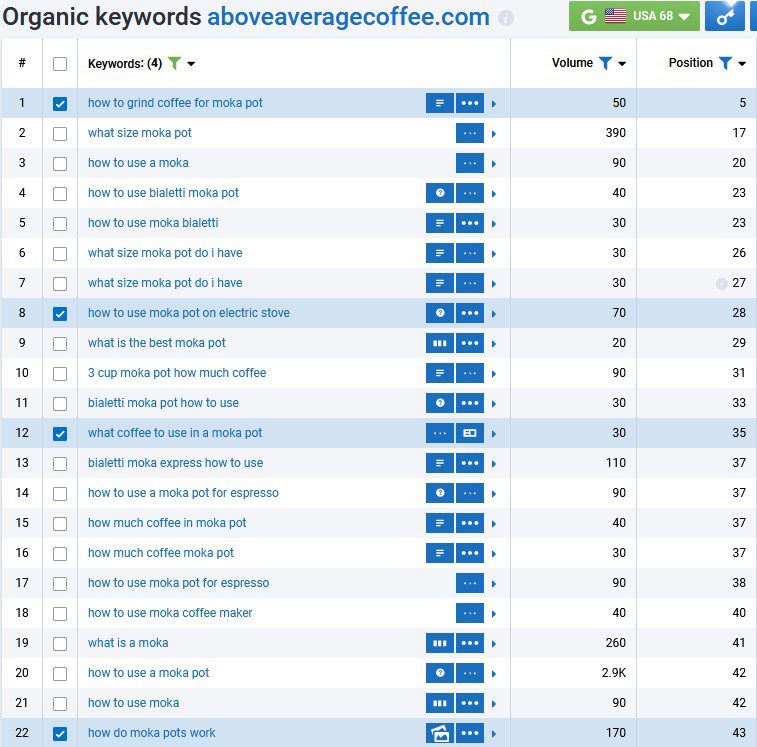Click snippet icon for '3 cup moka pot how much coffee'
Image resolution: width=757 pixels, height=747 pixels.
[x=440, y=373]
